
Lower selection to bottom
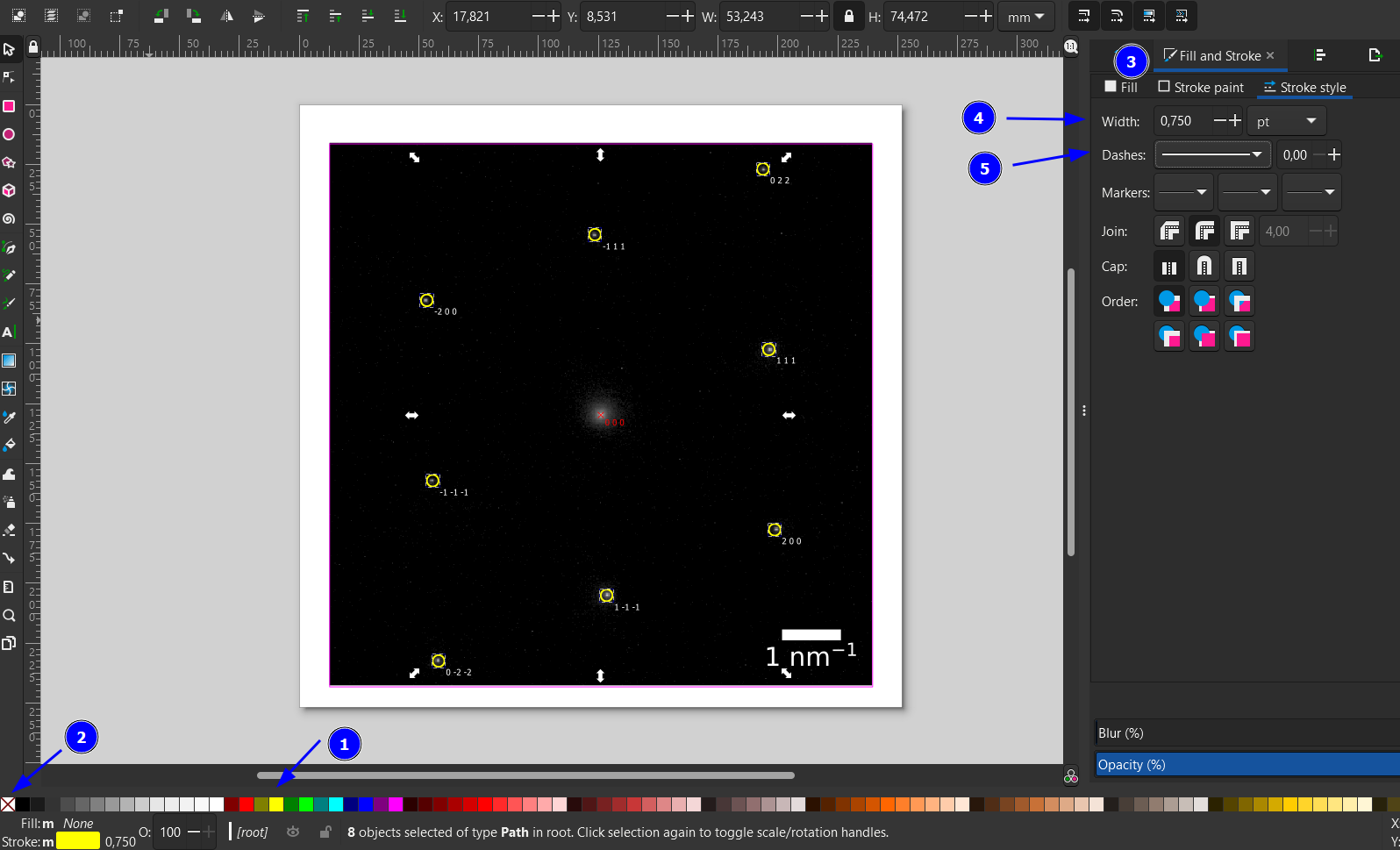(x=400, y=16)
